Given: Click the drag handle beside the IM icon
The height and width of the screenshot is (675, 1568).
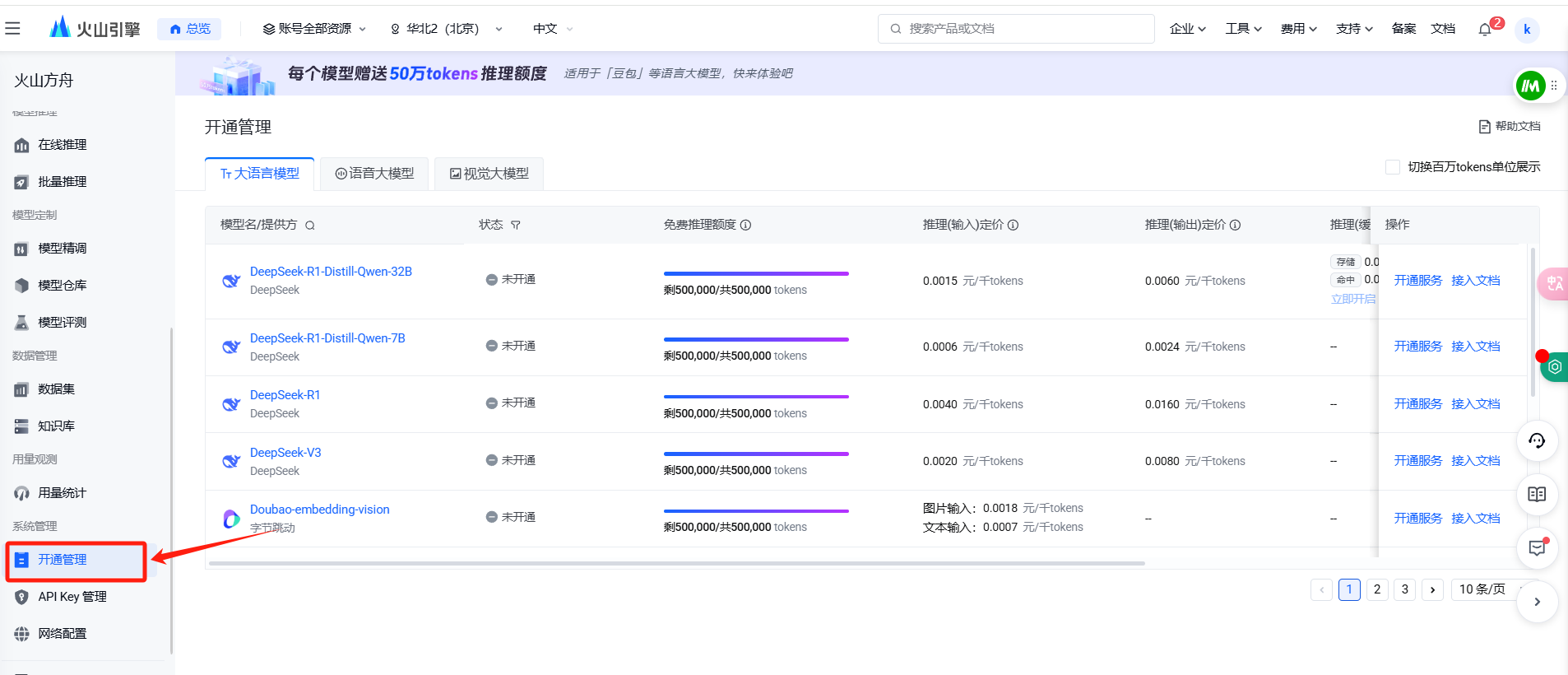Looking at the screenshot, I should click(1554, 86).
